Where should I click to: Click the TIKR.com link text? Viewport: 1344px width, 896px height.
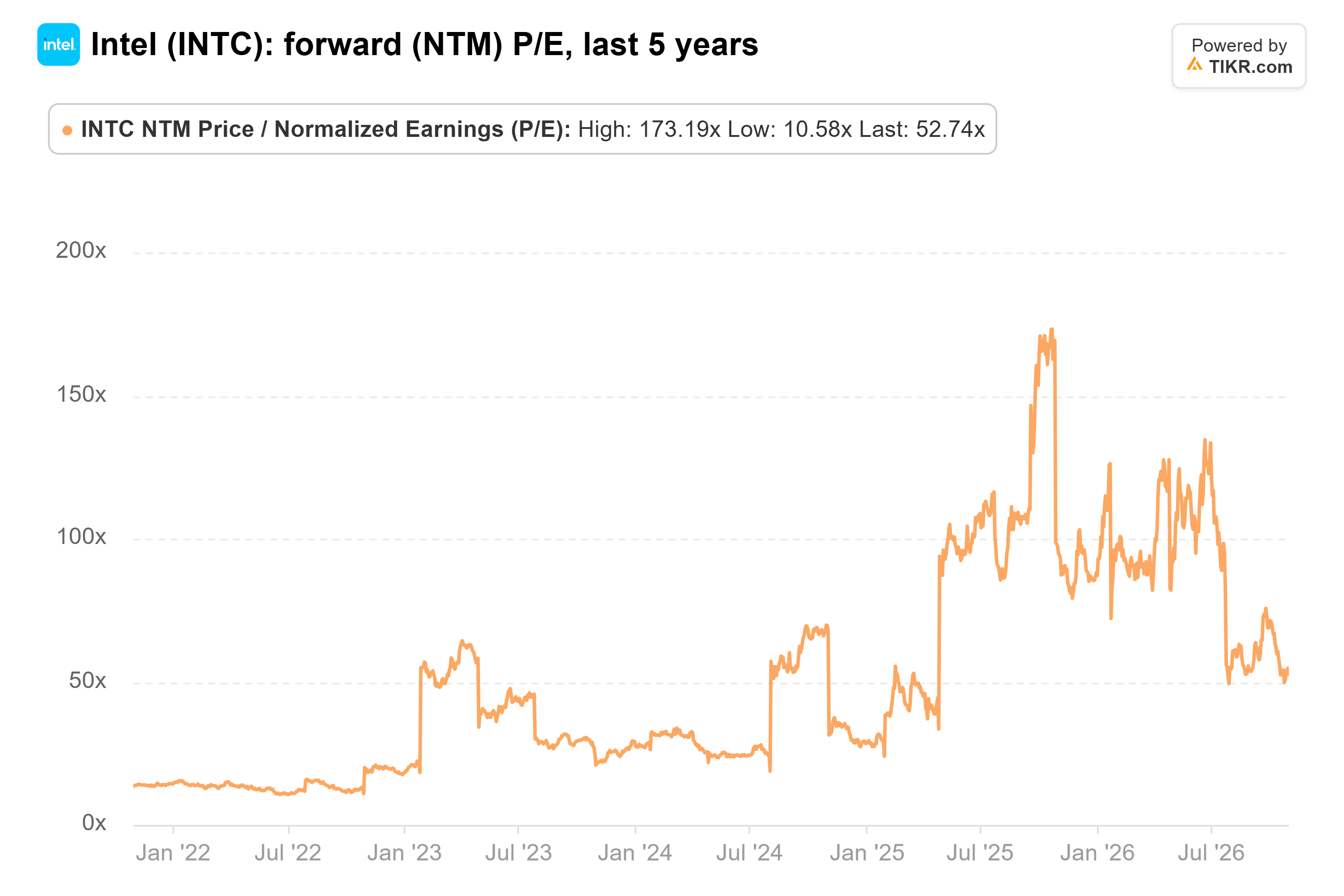click(x=1250, y=67)
